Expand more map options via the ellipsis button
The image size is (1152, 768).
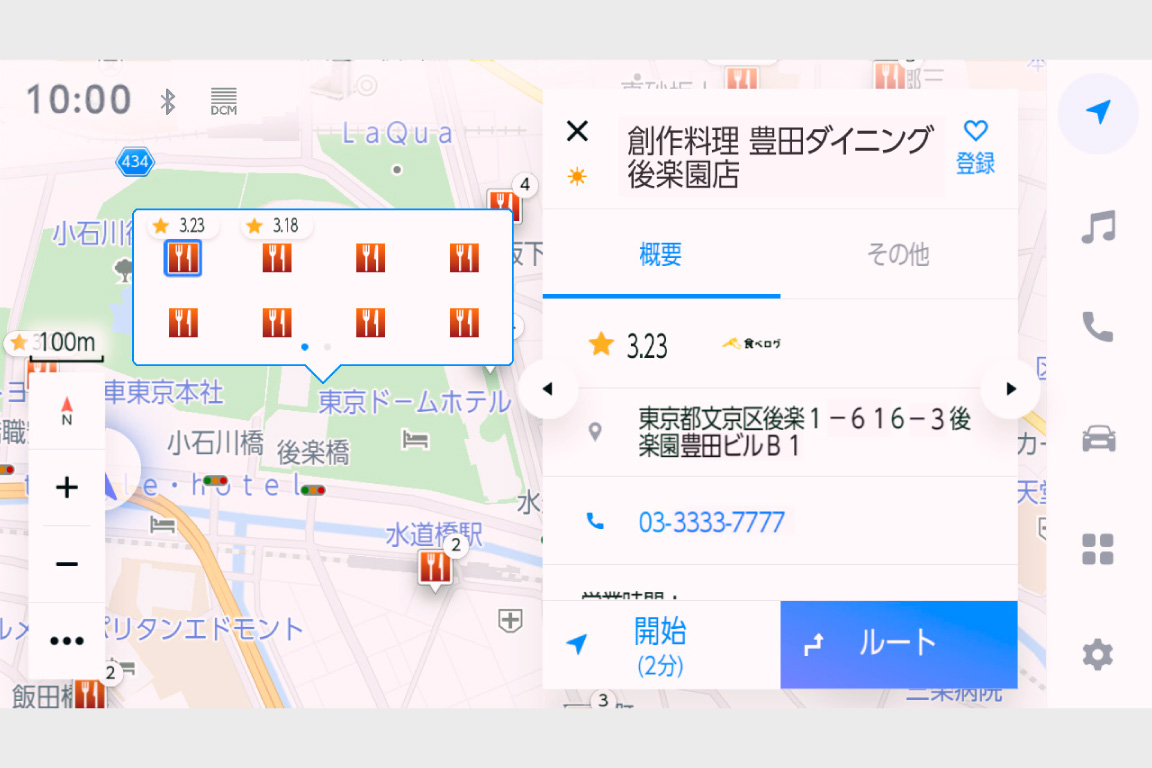(x=67, y=640)
